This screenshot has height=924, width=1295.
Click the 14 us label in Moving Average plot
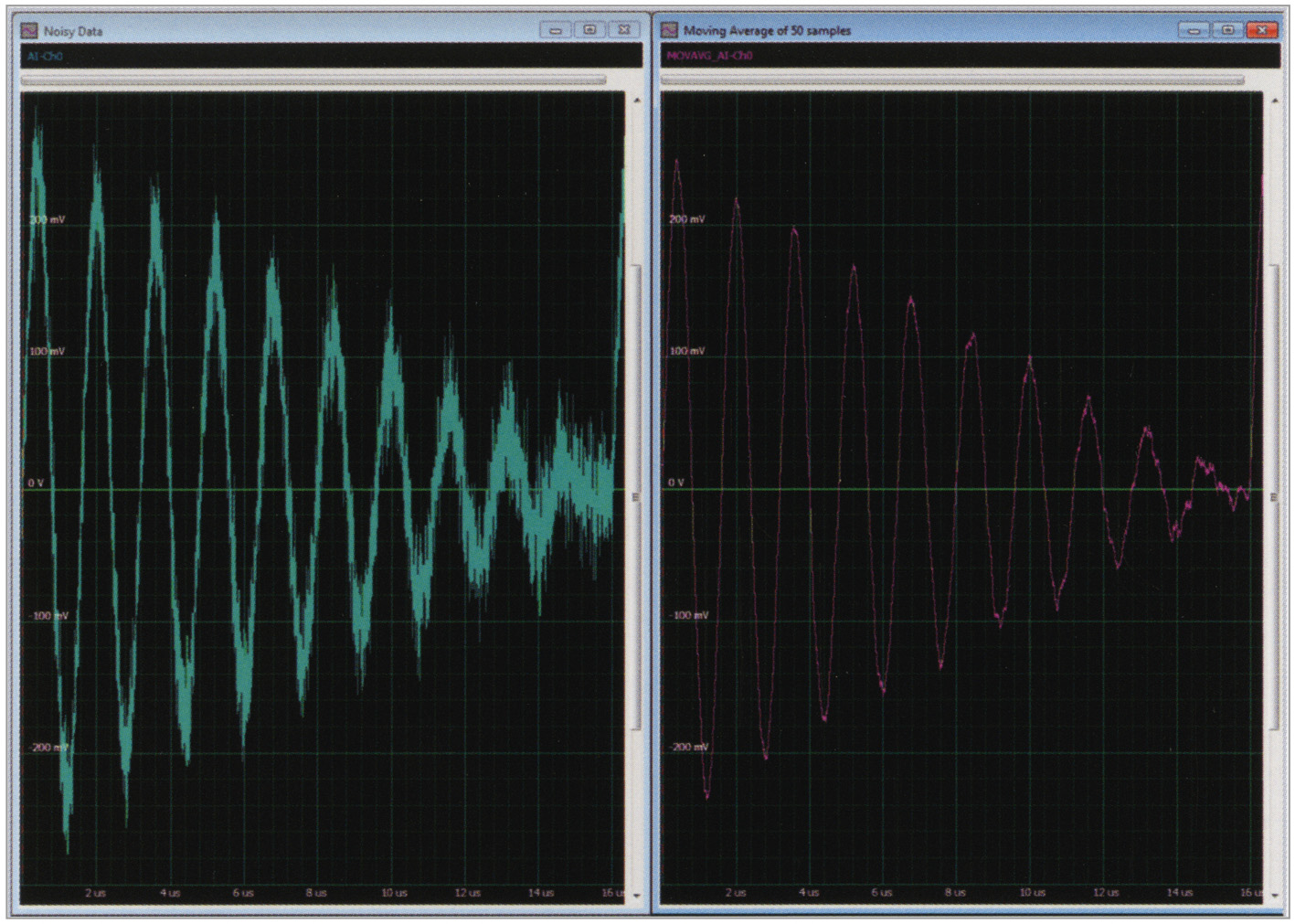1180,892
